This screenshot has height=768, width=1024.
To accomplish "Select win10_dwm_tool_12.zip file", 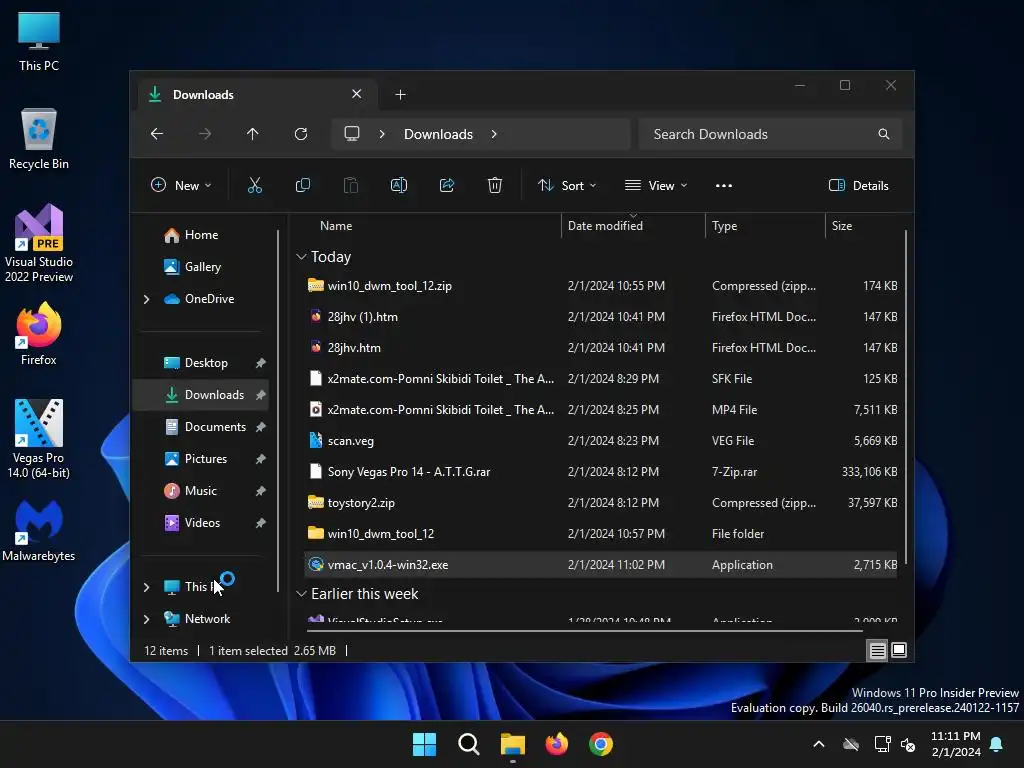I will (x=601, y=286).
